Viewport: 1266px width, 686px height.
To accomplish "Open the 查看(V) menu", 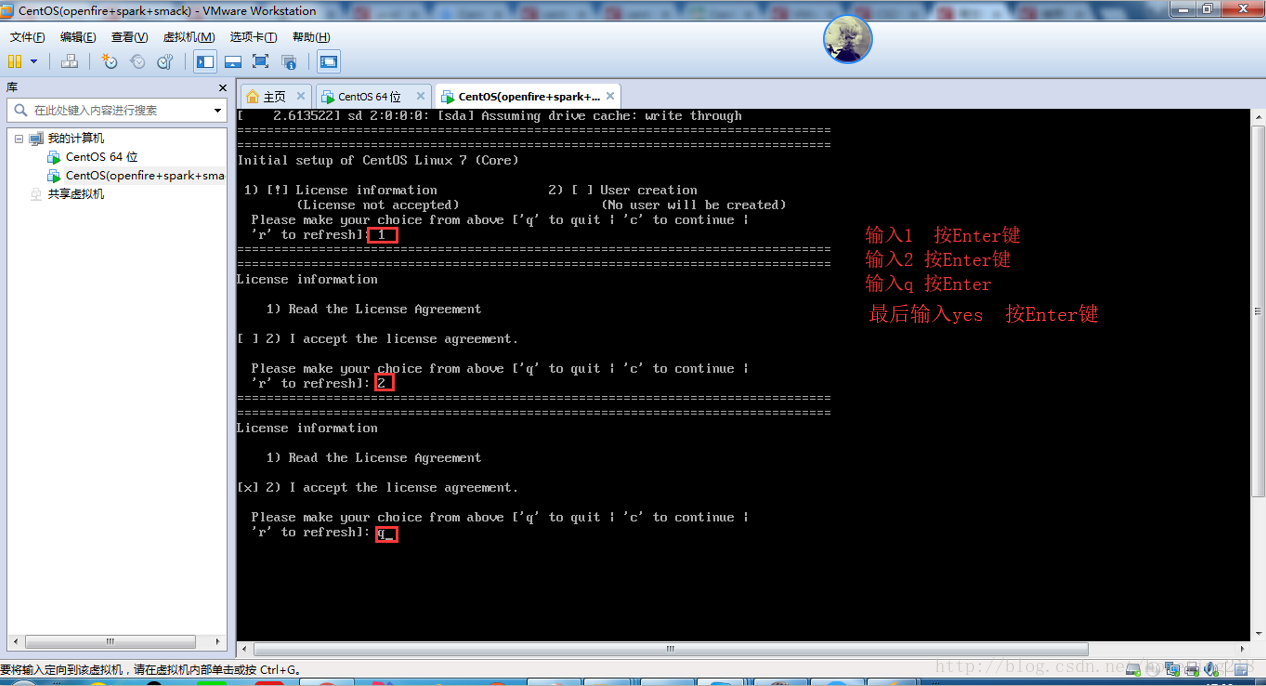I will [x=129, y=37].
